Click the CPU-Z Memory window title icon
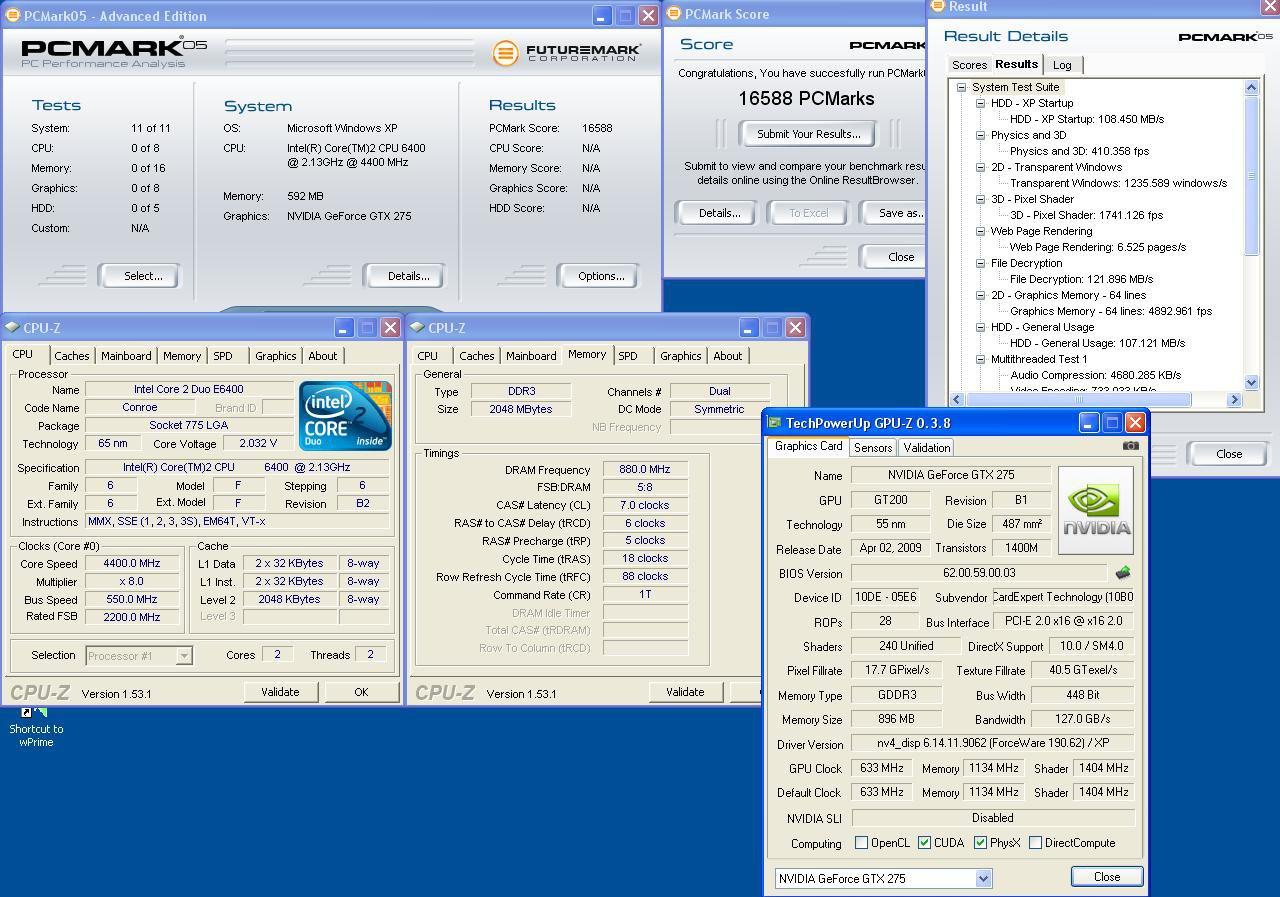The height and width of the screenshot is (897, 1280). (x=417, y=327)
